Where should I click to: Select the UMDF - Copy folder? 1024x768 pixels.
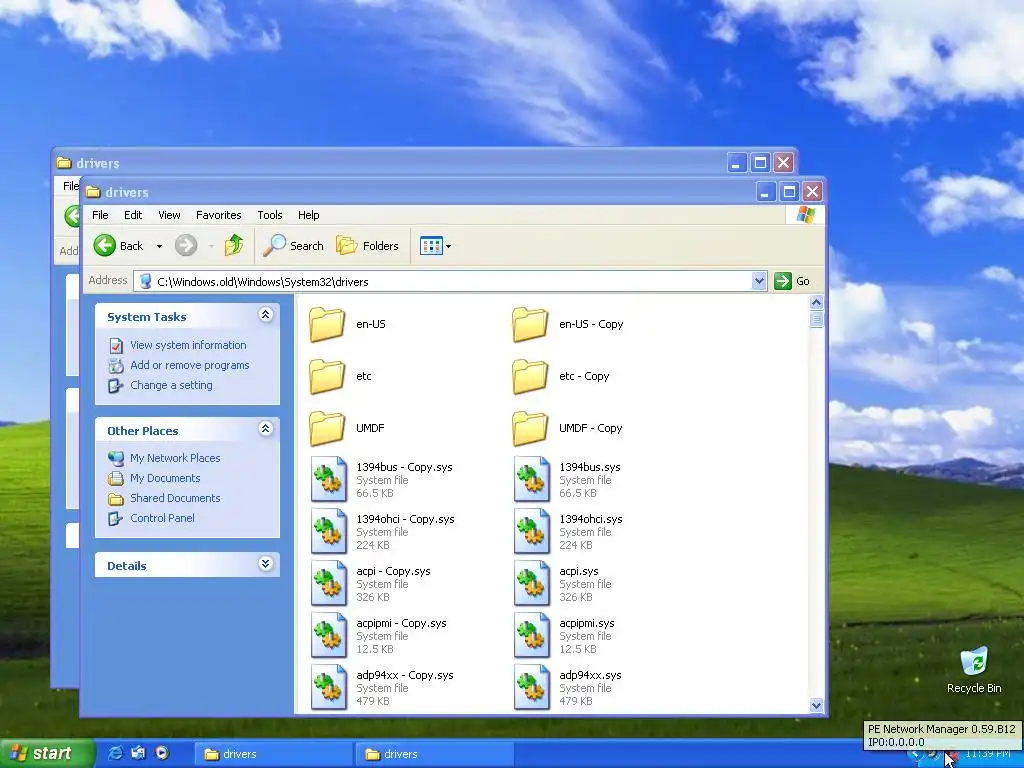tap(530, 428)
